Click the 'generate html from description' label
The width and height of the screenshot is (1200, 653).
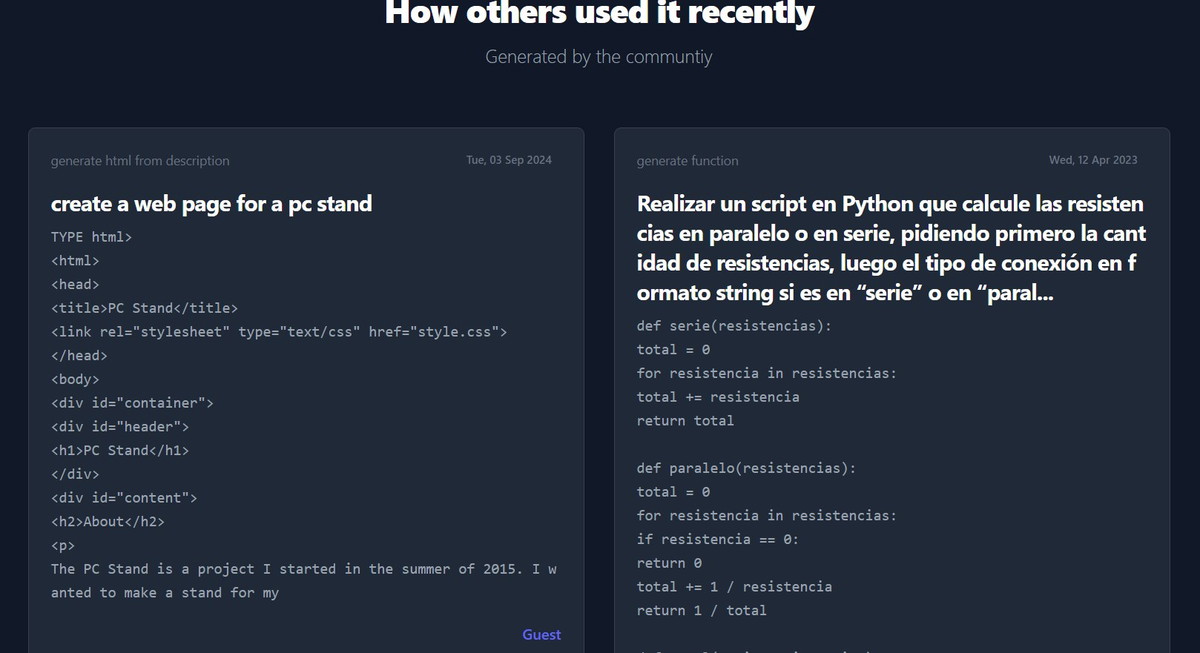(140, 161)
